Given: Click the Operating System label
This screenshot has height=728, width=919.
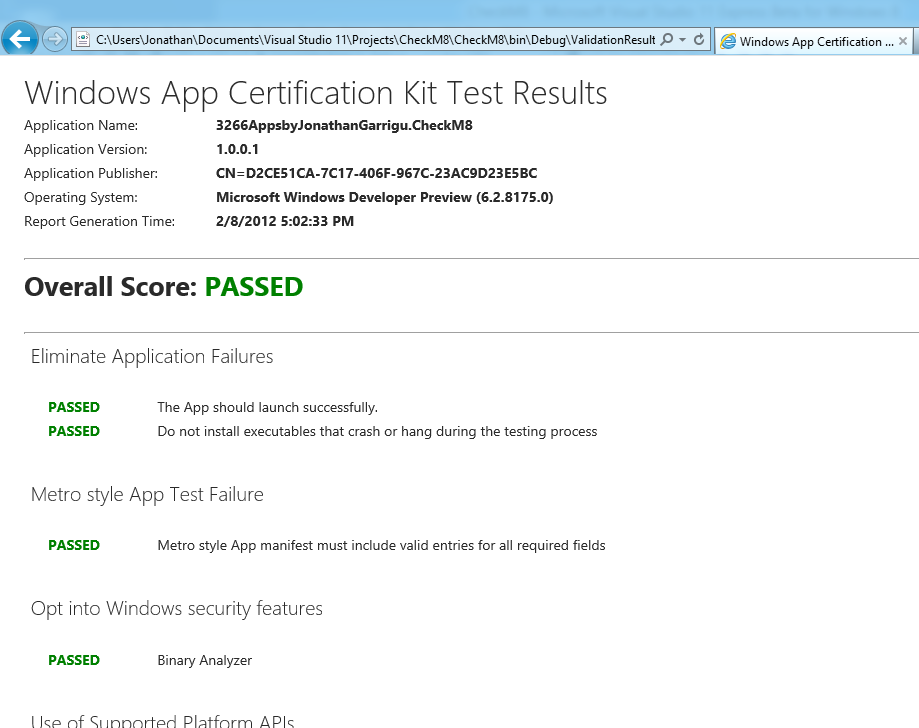Looking at the screenshot, I should tap(81, 198).
